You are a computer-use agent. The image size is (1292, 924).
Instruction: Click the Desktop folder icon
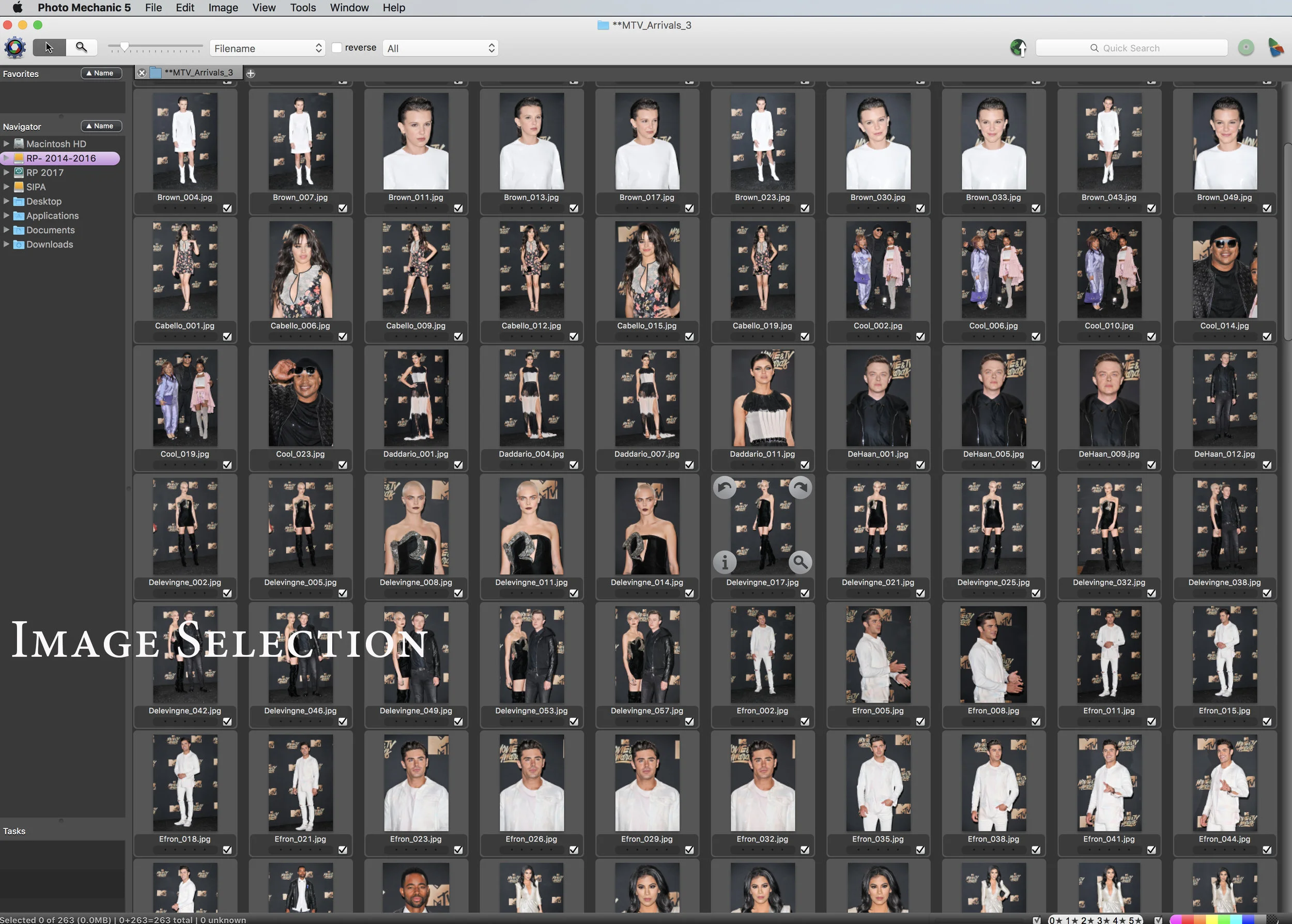19,202
